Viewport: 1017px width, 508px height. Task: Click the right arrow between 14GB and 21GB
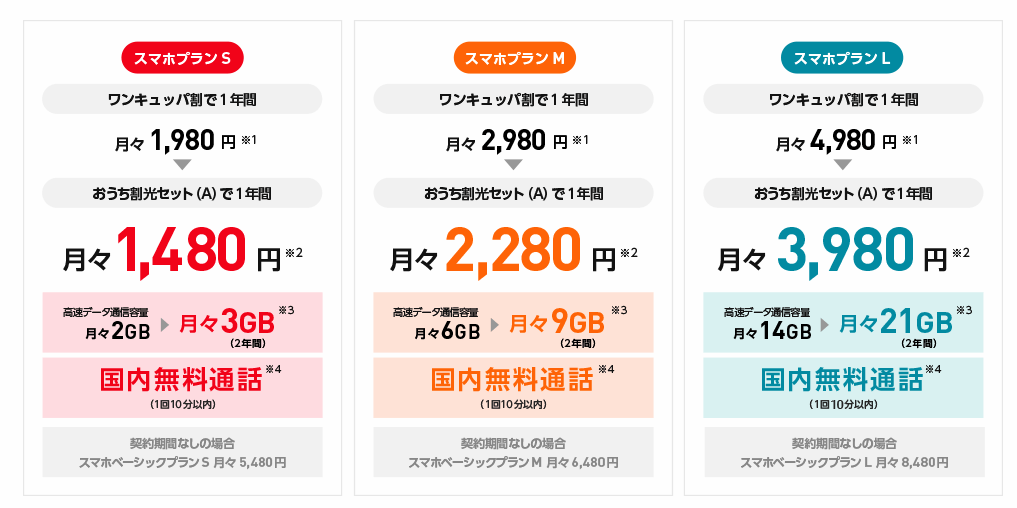[825, 324]
